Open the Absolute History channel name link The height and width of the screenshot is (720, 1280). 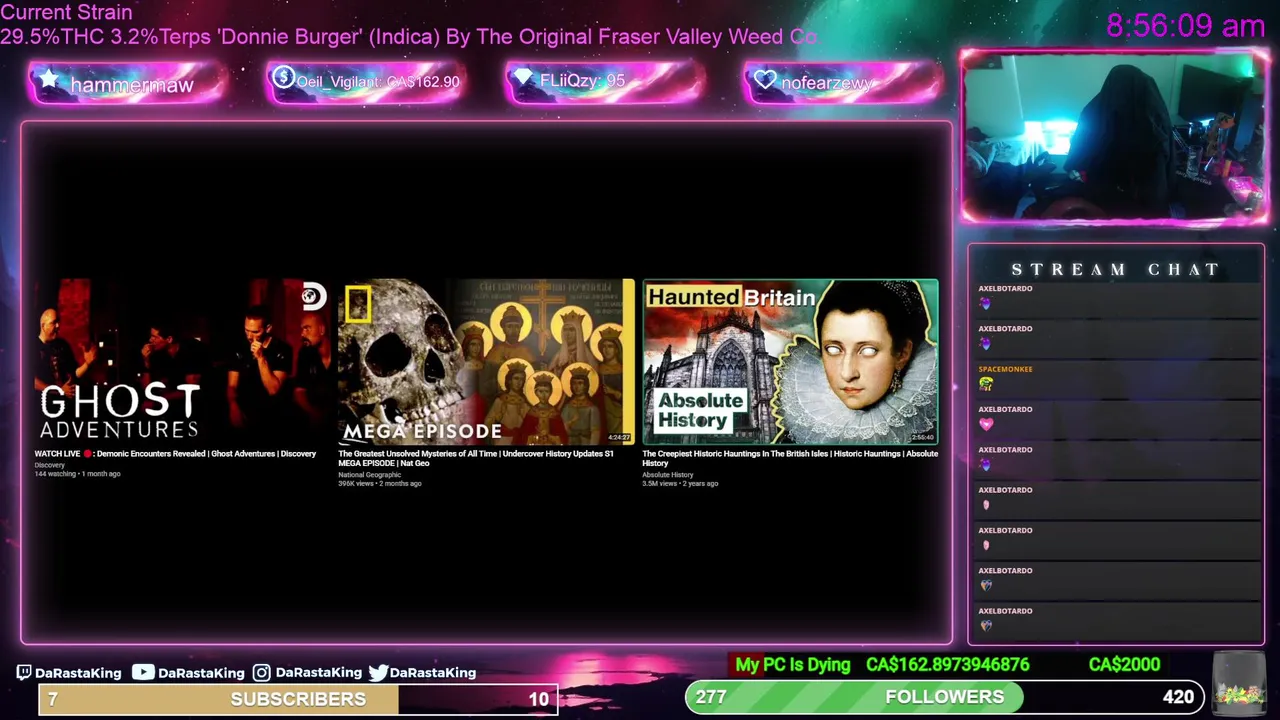point(667,475)
